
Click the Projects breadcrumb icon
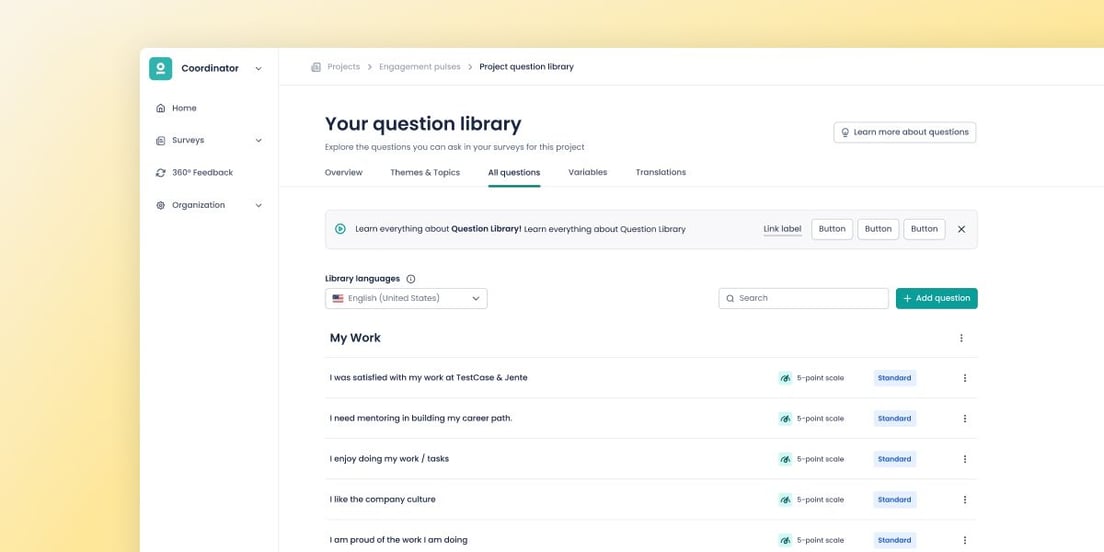point(316,67)
